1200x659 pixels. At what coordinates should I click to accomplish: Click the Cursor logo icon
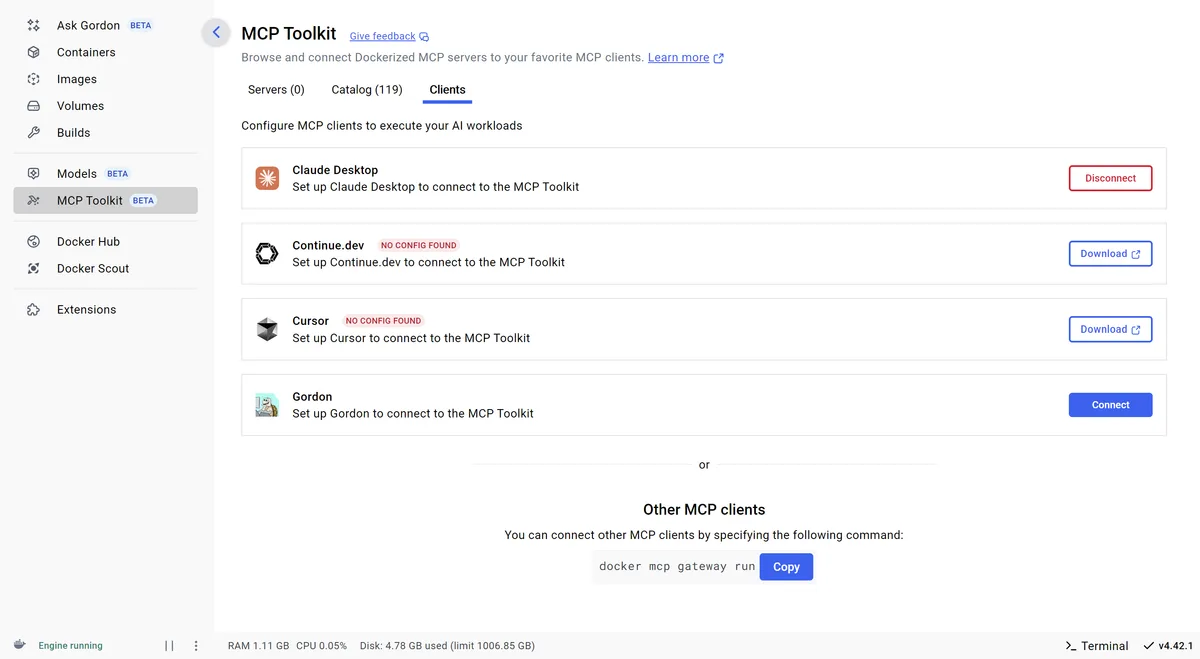tap(267, 329)
